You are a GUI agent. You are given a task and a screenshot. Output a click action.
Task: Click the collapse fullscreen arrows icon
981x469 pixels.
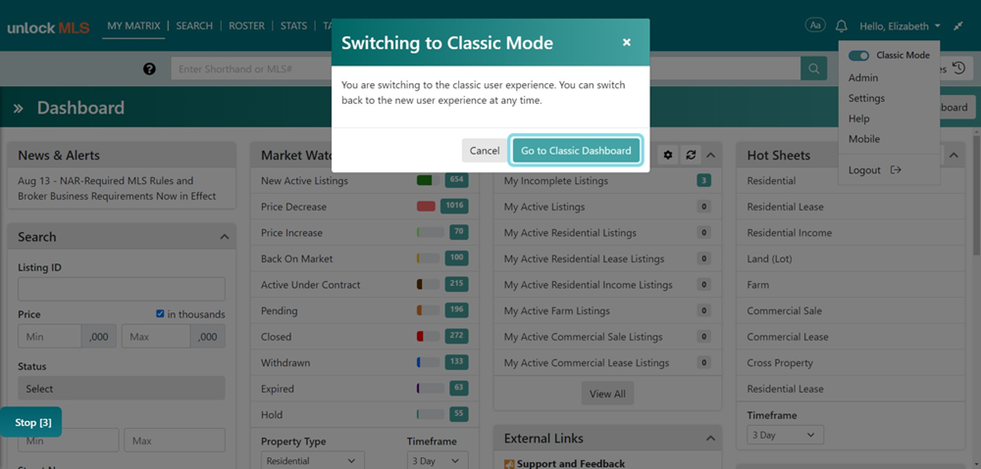click(958, 26)
